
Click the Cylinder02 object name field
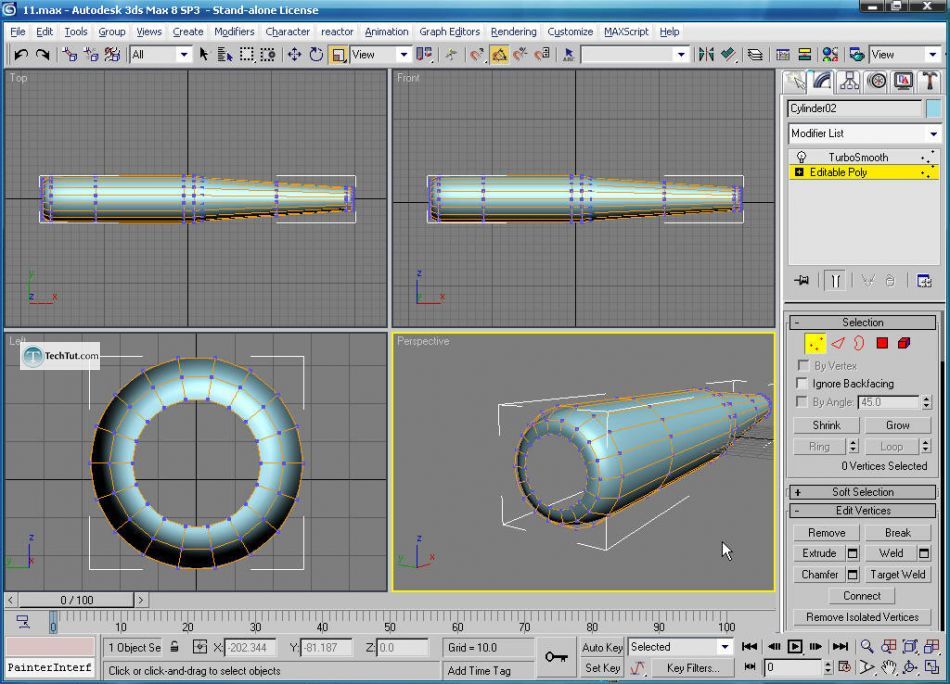click(x=855, y=108)
